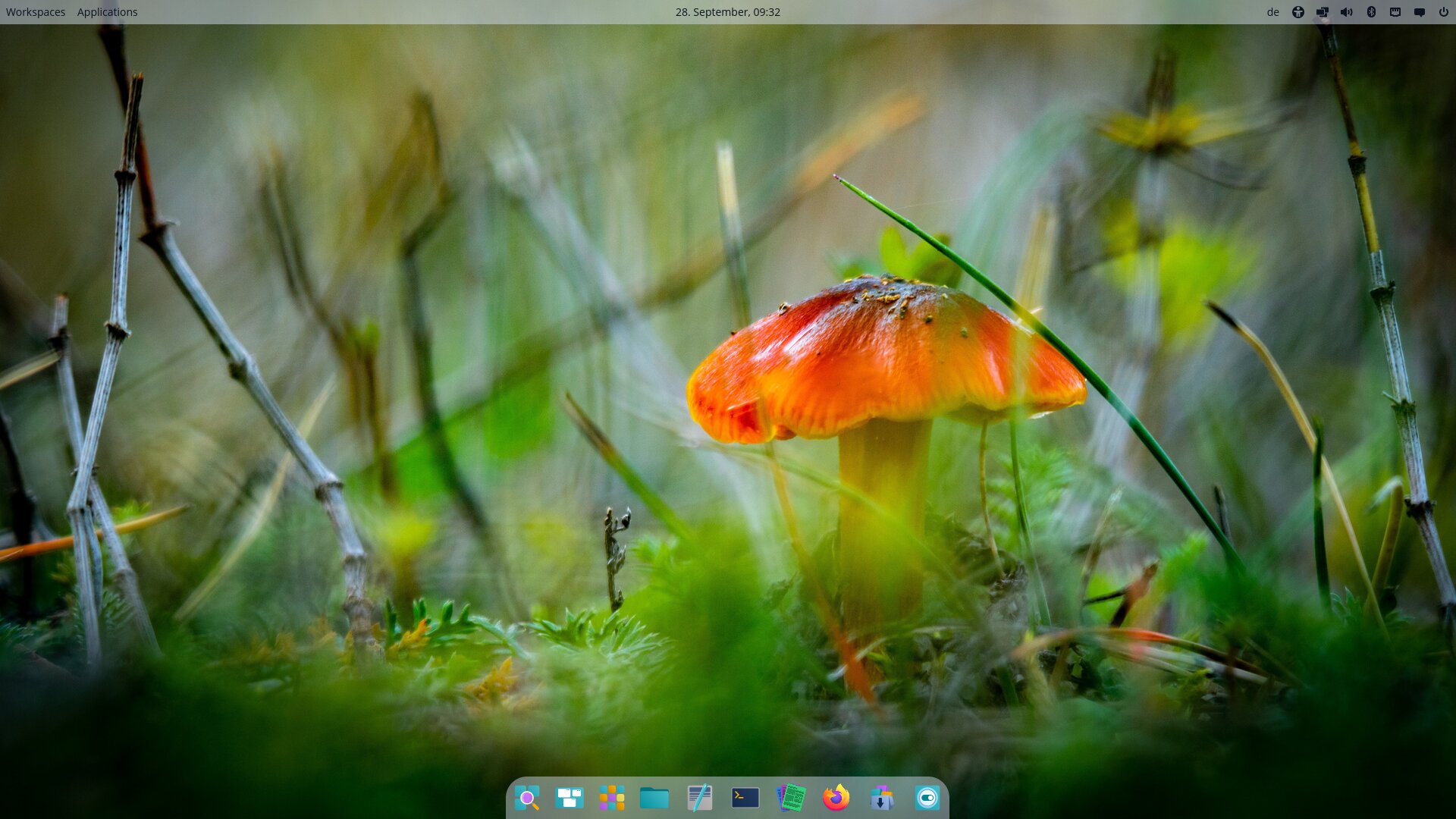This screenshot has height=819, width=1456.
Task: Click the Workspaces panel button
Action: (36, 12)
